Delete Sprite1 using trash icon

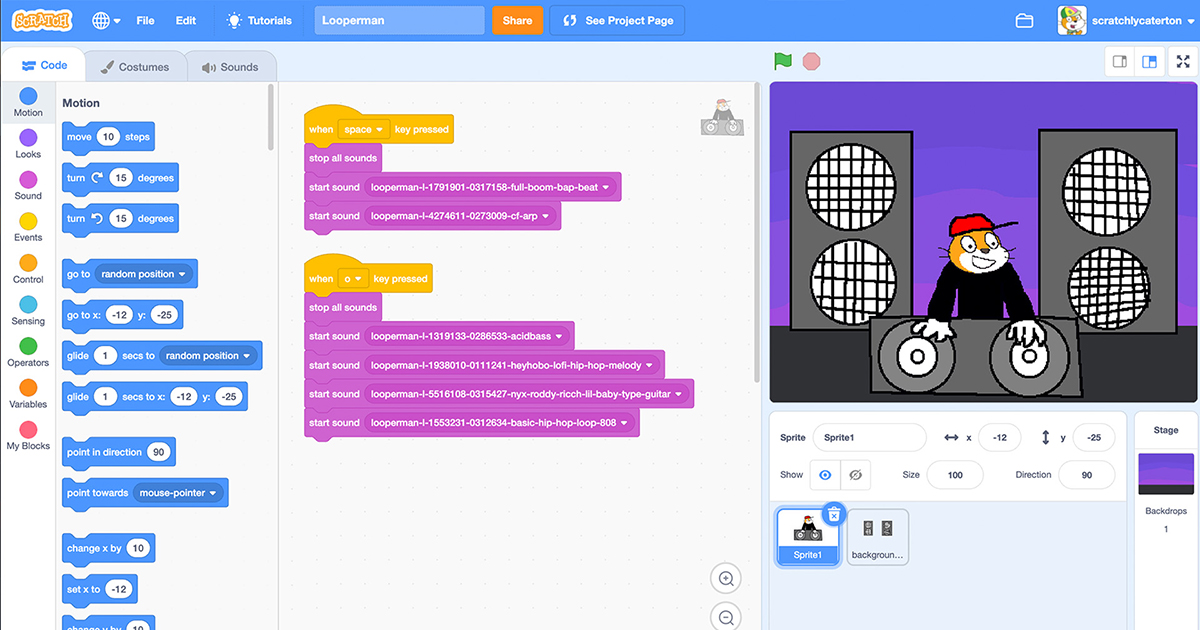(834, 514)
